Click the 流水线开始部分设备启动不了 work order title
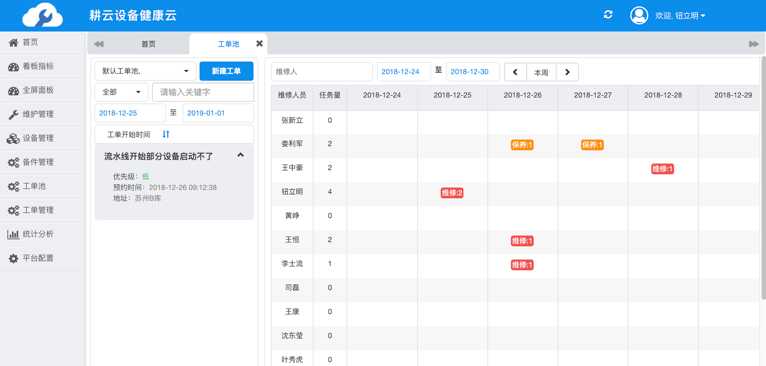This screenshot has height=366, width=766. point(159,156)
